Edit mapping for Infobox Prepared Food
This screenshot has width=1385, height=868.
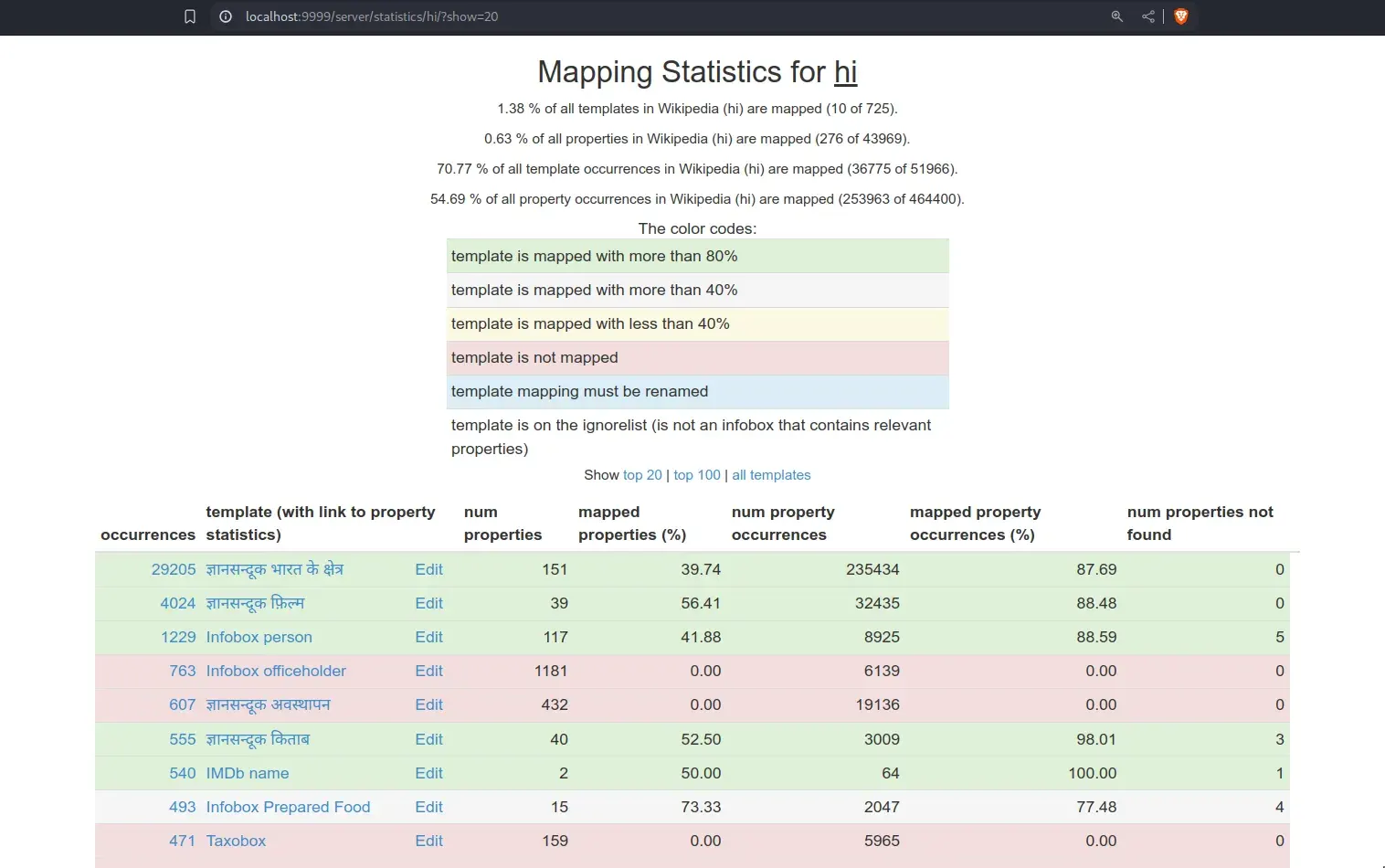(428, 807)
